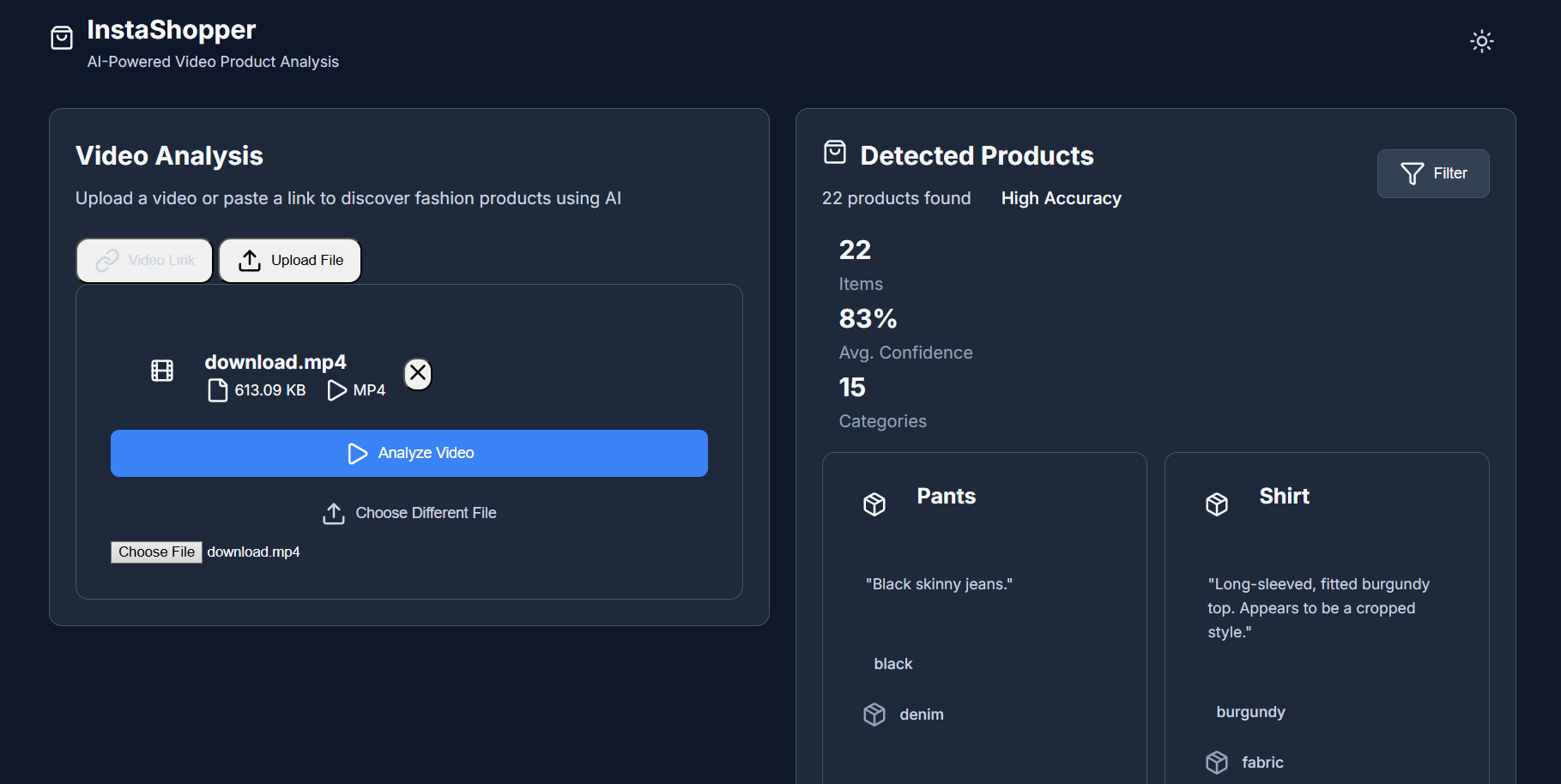Click the denim material icon
This screenshot has width=1561, height=784.
click(874, 715)
